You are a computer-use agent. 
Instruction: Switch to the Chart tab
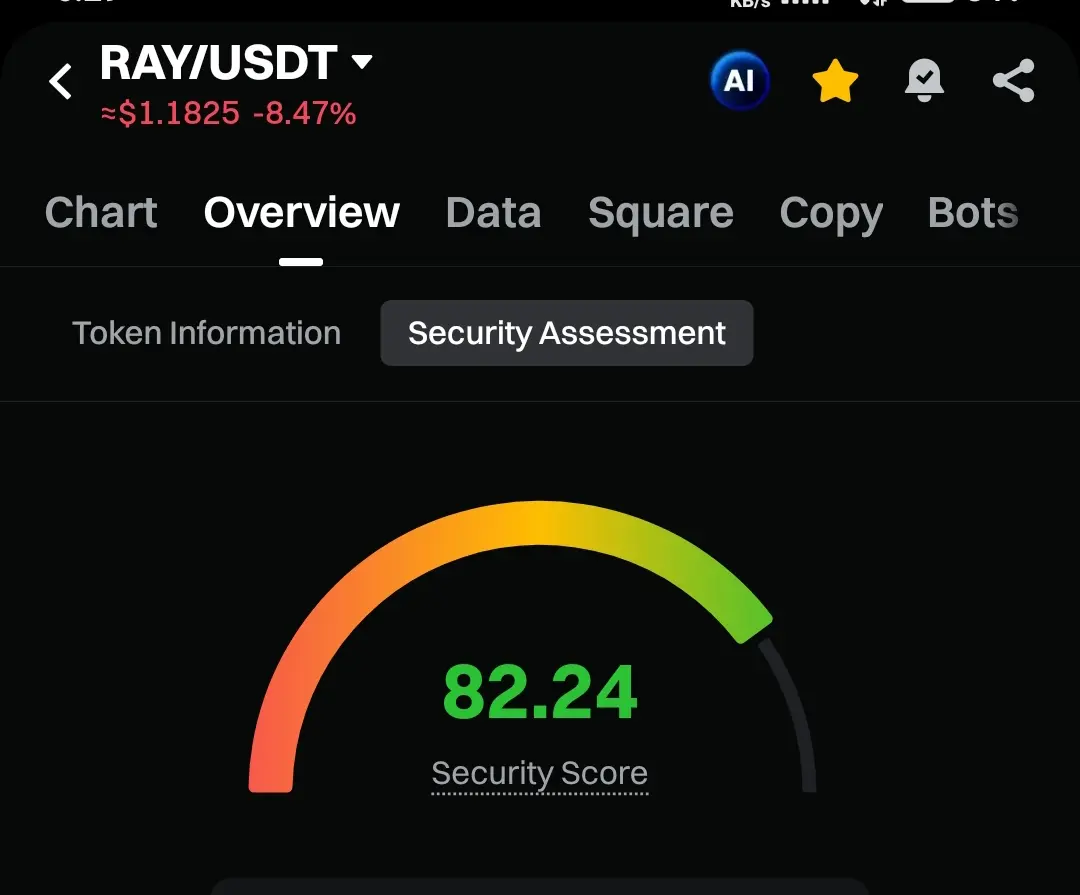tap(101, 213)
